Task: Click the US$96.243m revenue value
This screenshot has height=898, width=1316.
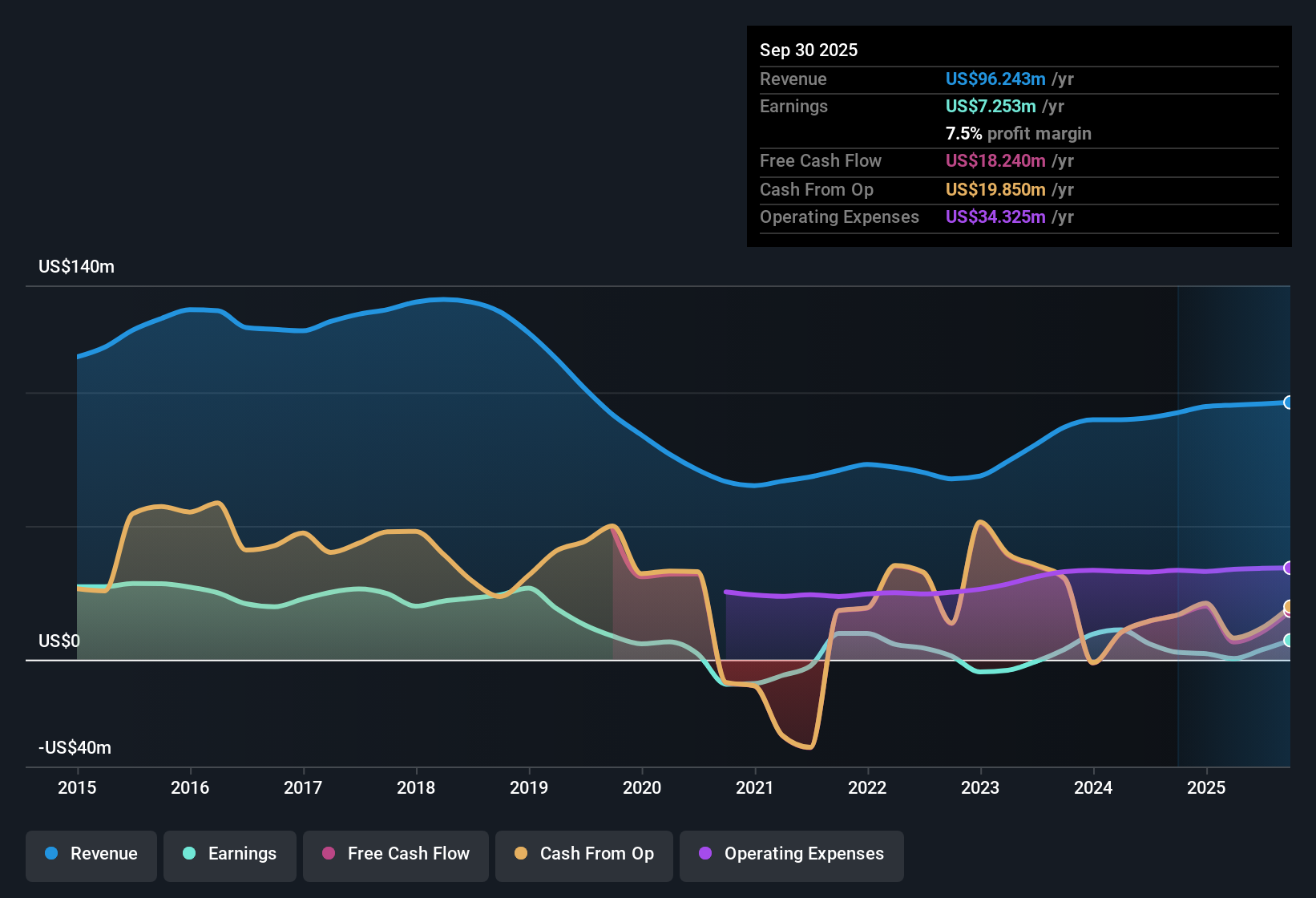Action: click(x=995, y=79)
